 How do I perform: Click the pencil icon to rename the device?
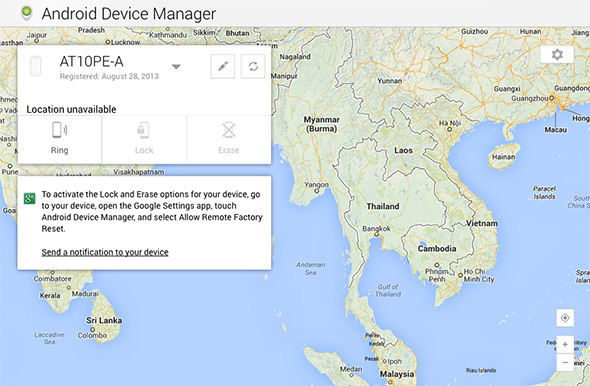223,67
